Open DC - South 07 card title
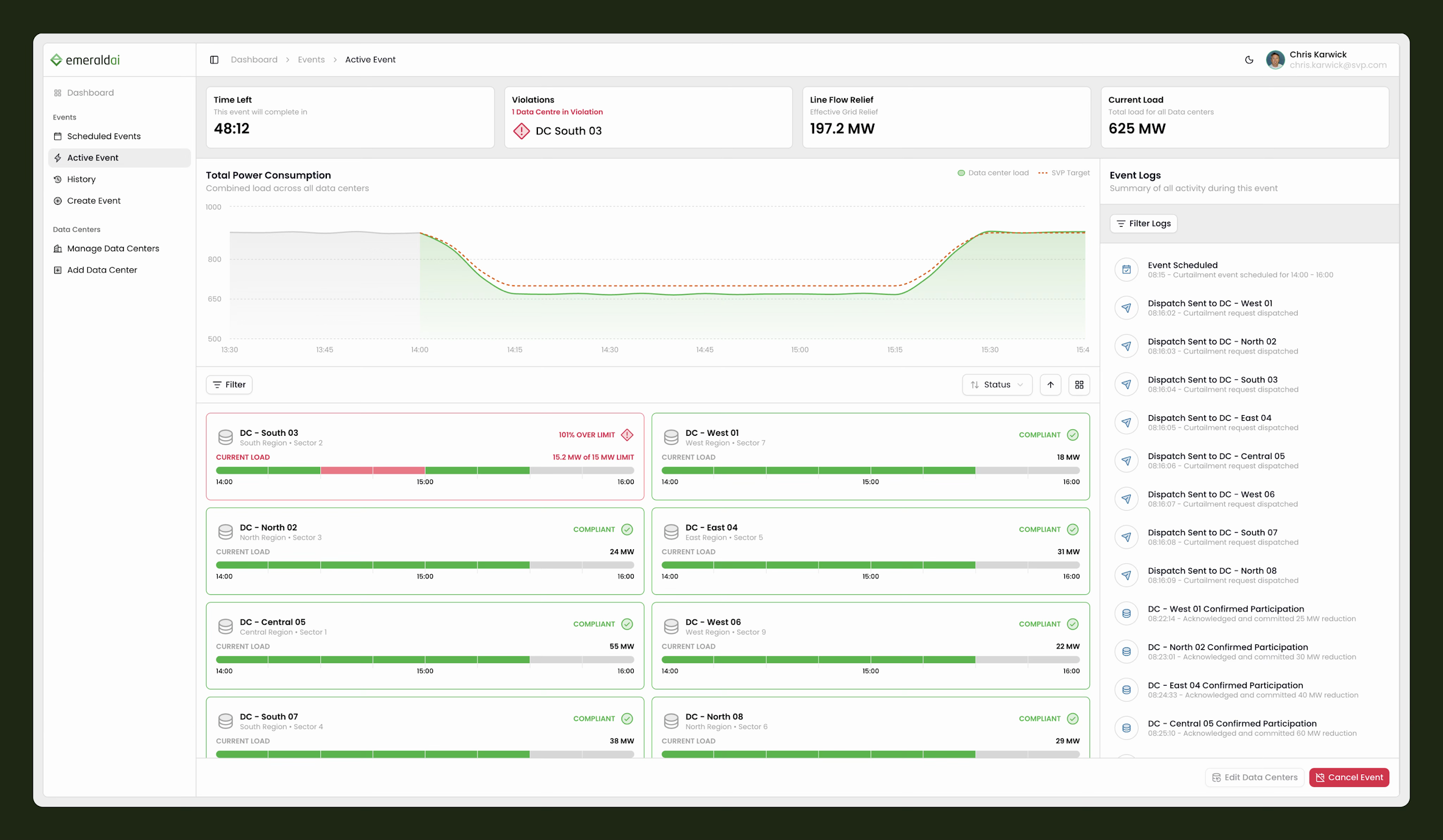Screen dimensions: 1443x840 tap(269, 716)
